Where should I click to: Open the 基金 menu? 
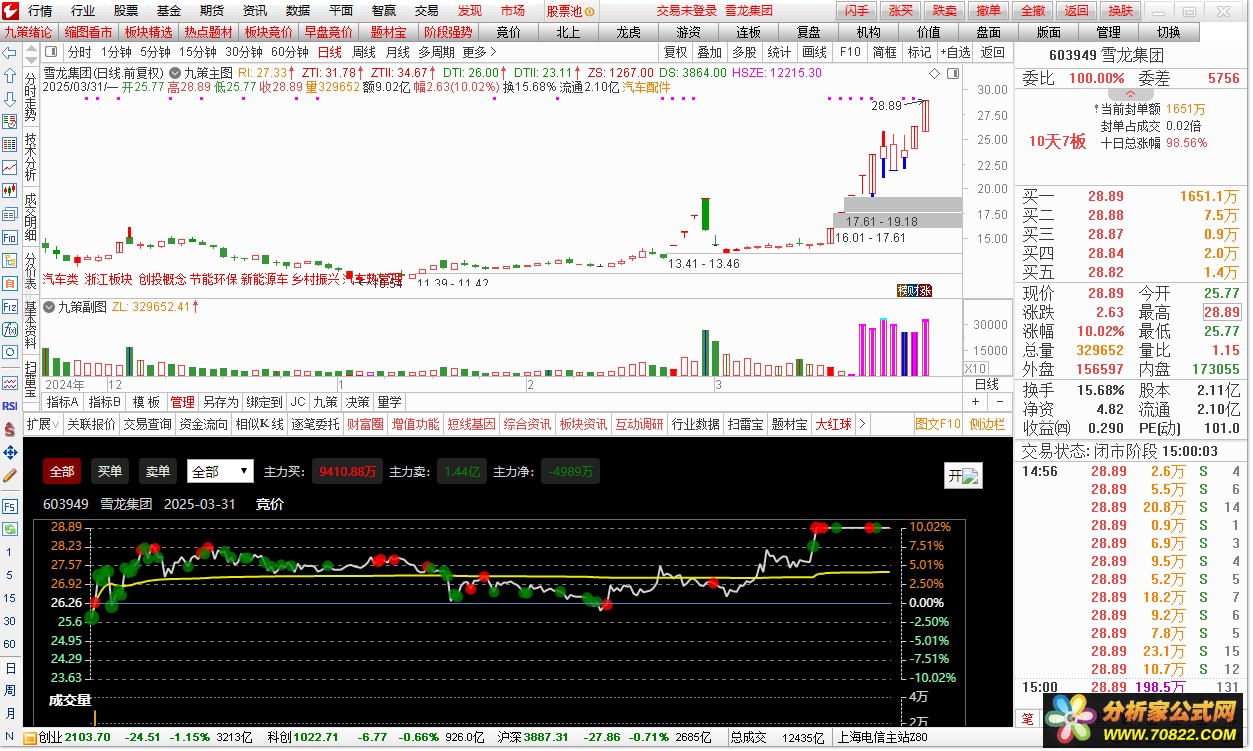click(x=169, y=10)
